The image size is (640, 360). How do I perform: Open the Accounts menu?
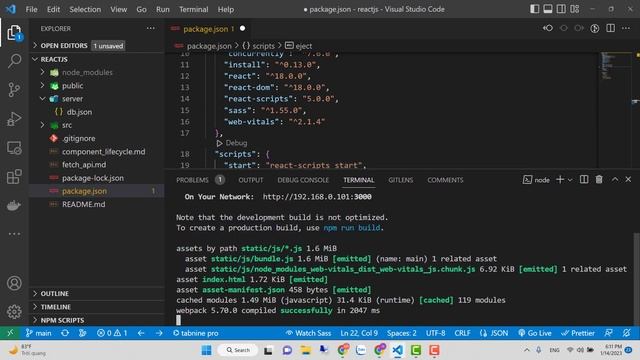pyautogui.click(x=14, y=283)
